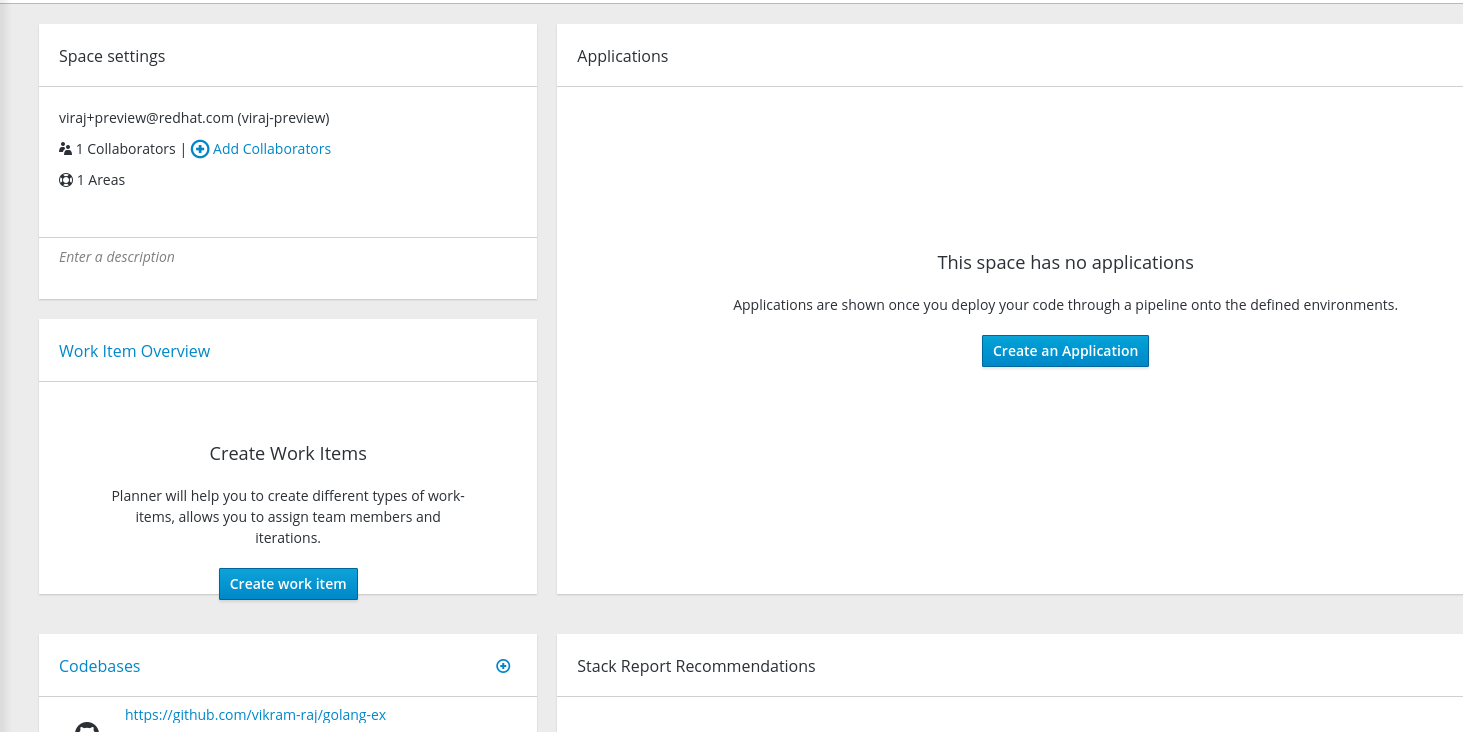Open the vikram-raj/golang-ex repository link
Screen dimensions: 1463x732
pyautogui.click(x=255, y=714)
